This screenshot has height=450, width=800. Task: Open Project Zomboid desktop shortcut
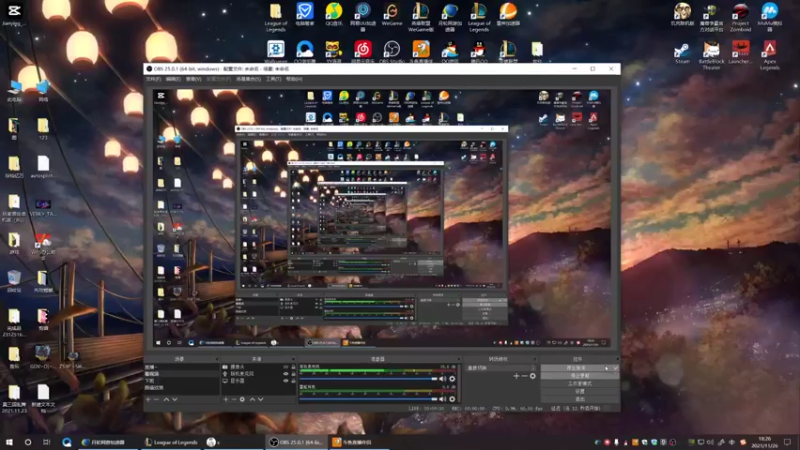740,17
